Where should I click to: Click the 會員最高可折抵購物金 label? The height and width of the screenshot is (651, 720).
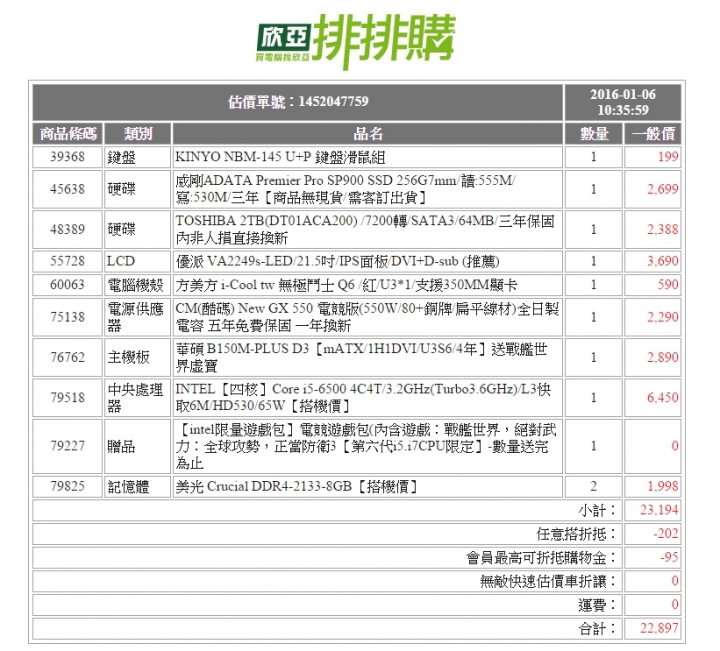coord(541,558)
